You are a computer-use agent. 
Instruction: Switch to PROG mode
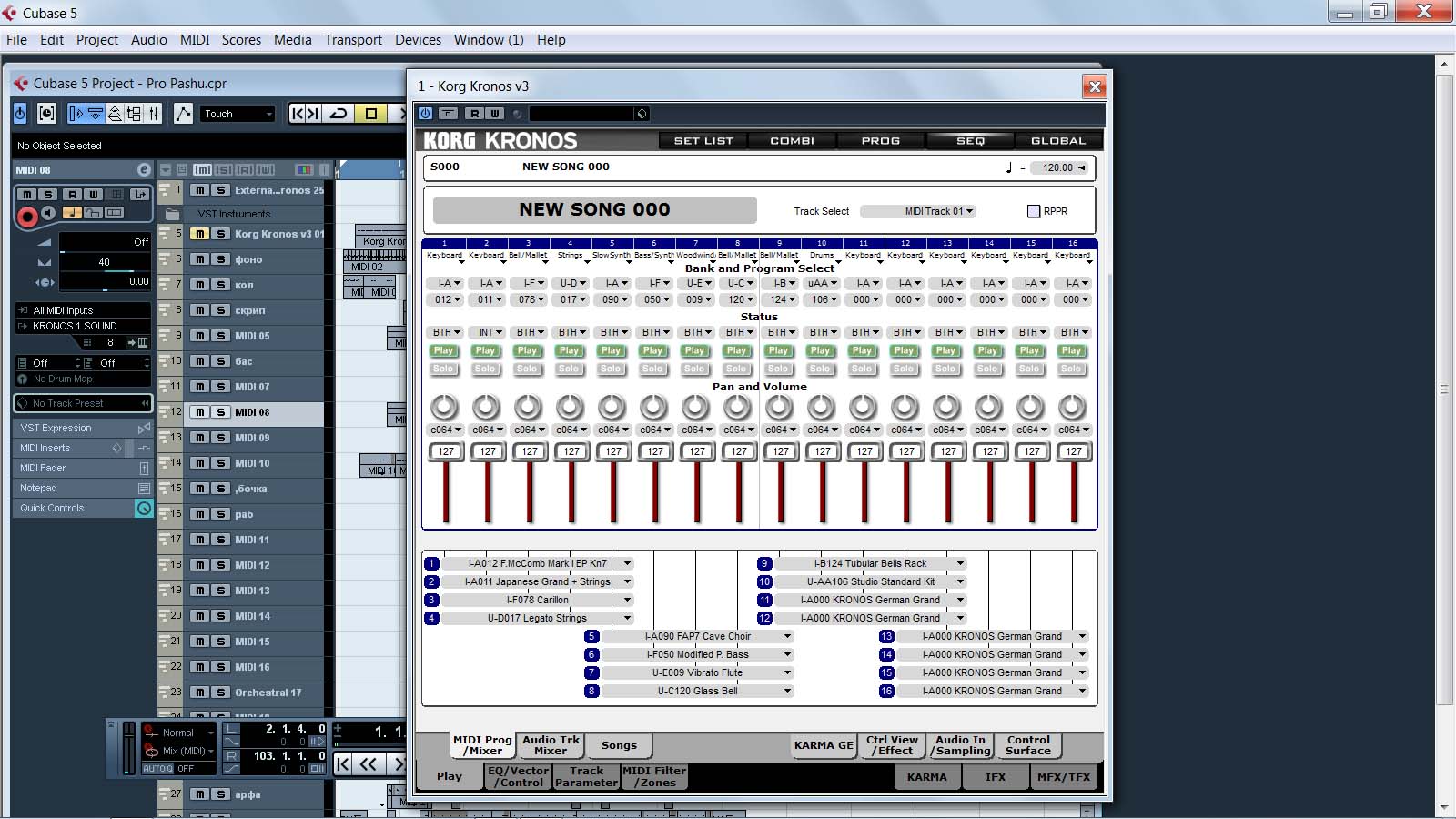click(880, 141)
